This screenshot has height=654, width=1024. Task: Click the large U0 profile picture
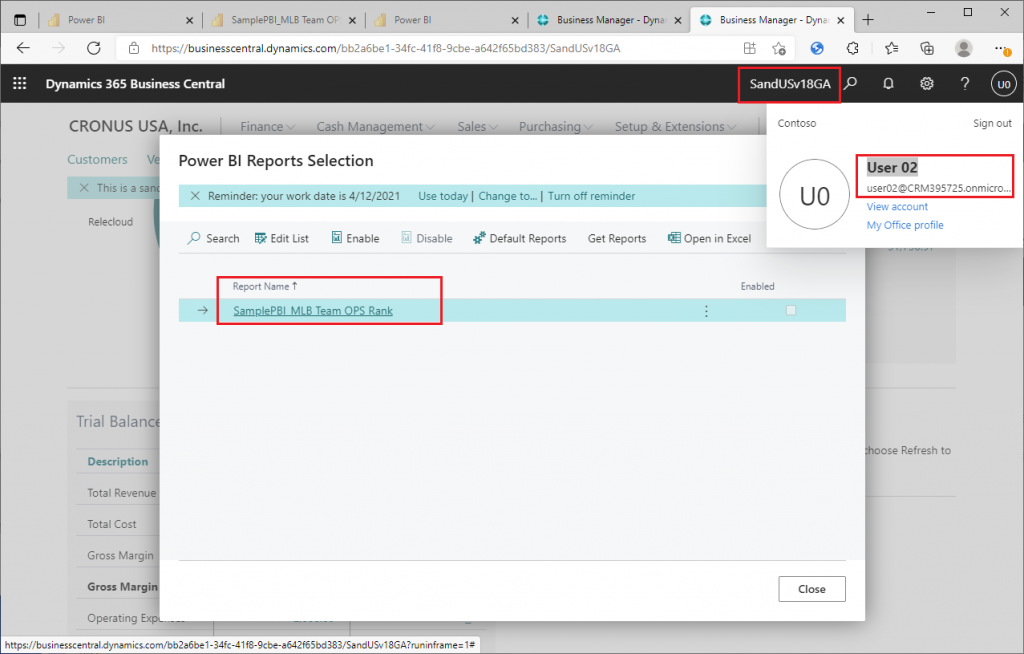point(814,195)
